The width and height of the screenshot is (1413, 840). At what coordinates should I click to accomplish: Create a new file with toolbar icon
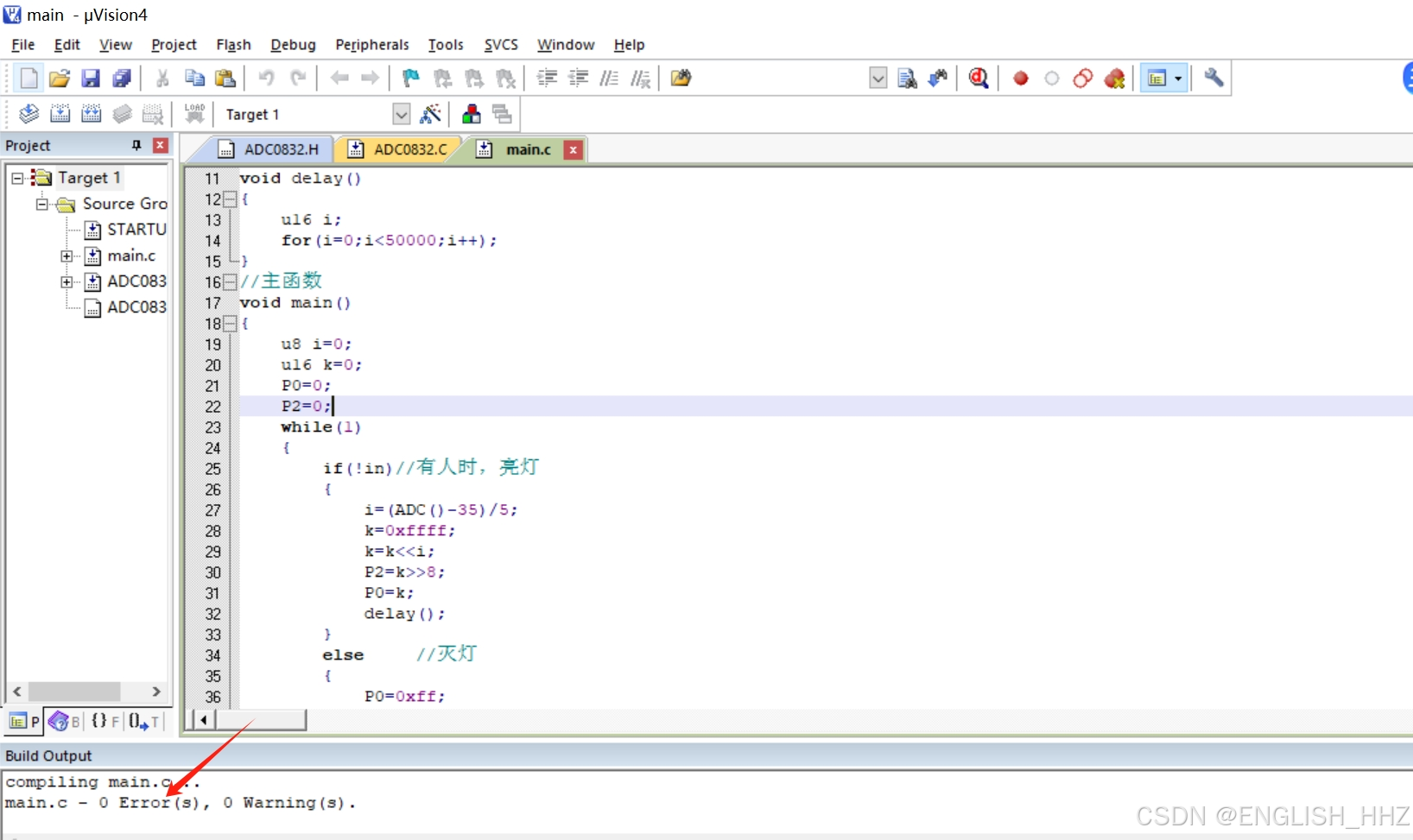(29, 79)
